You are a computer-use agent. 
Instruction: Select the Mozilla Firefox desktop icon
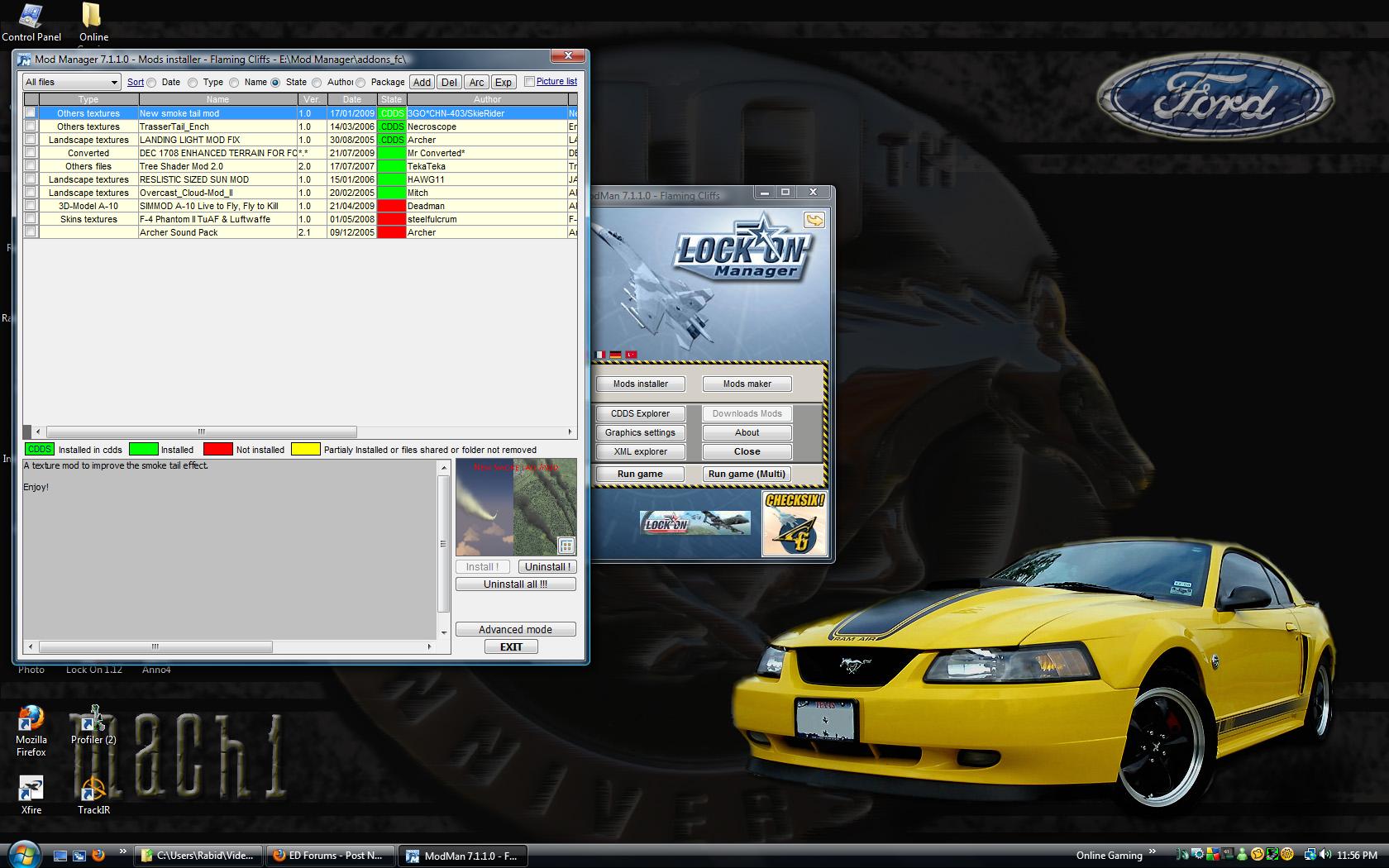(x=31, y=731)
